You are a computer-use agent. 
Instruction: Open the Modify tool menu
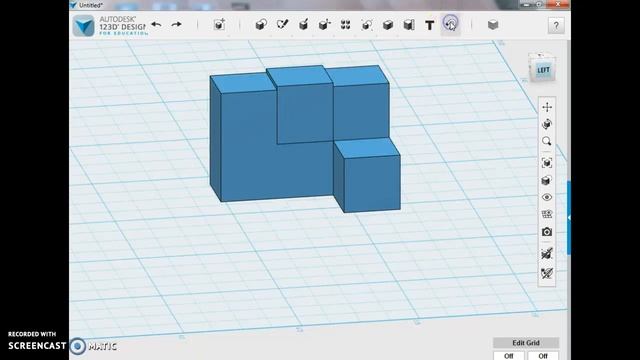pos(324,25)
